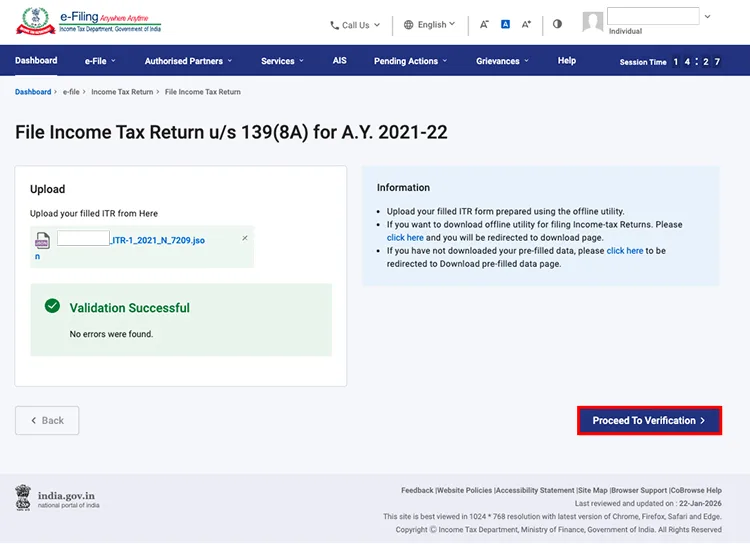The image size is (750, 544).
Task: Open the uploaded ITR-1_2021_N_7209.json file link
Action: tap(158, 240)
